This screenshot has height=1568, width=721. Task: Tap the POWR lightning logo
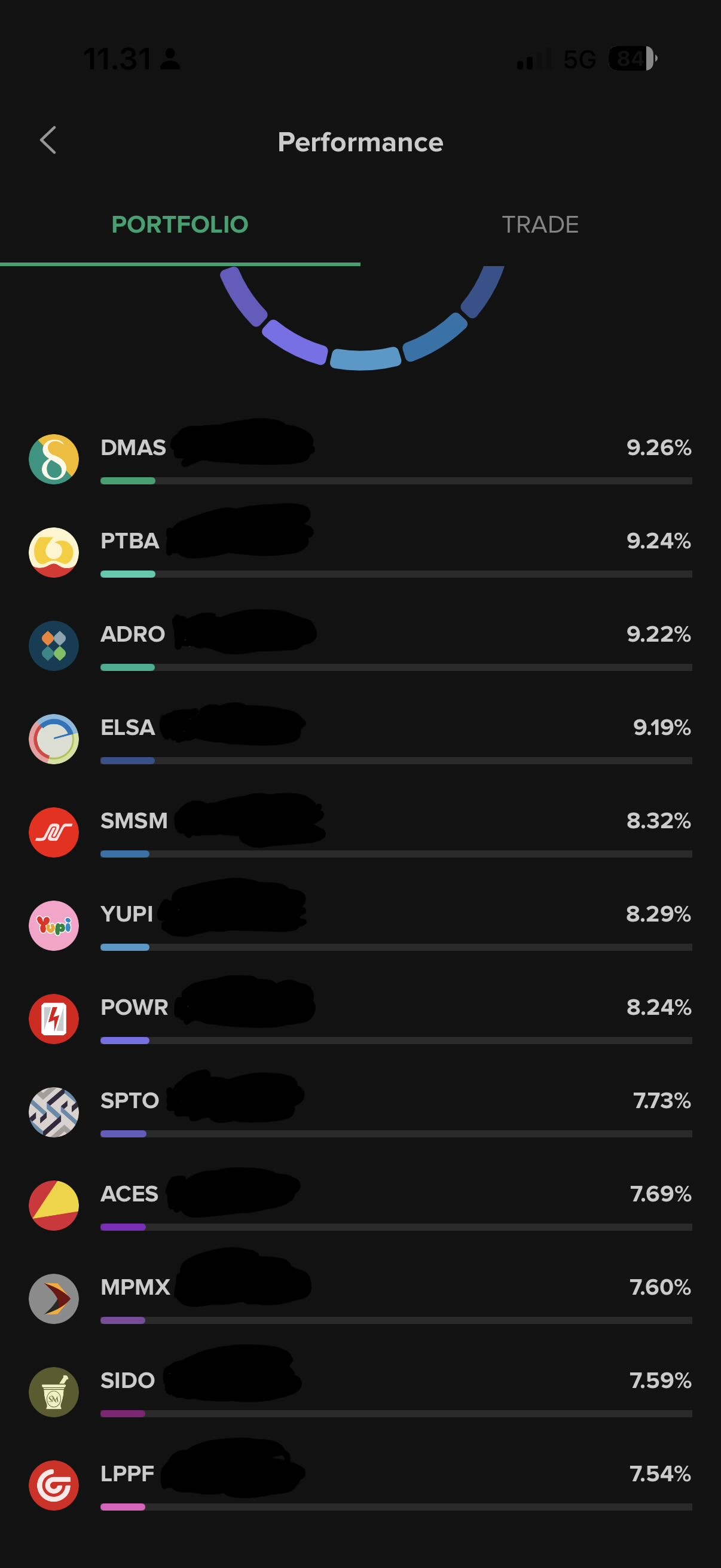click(54, 1018)
